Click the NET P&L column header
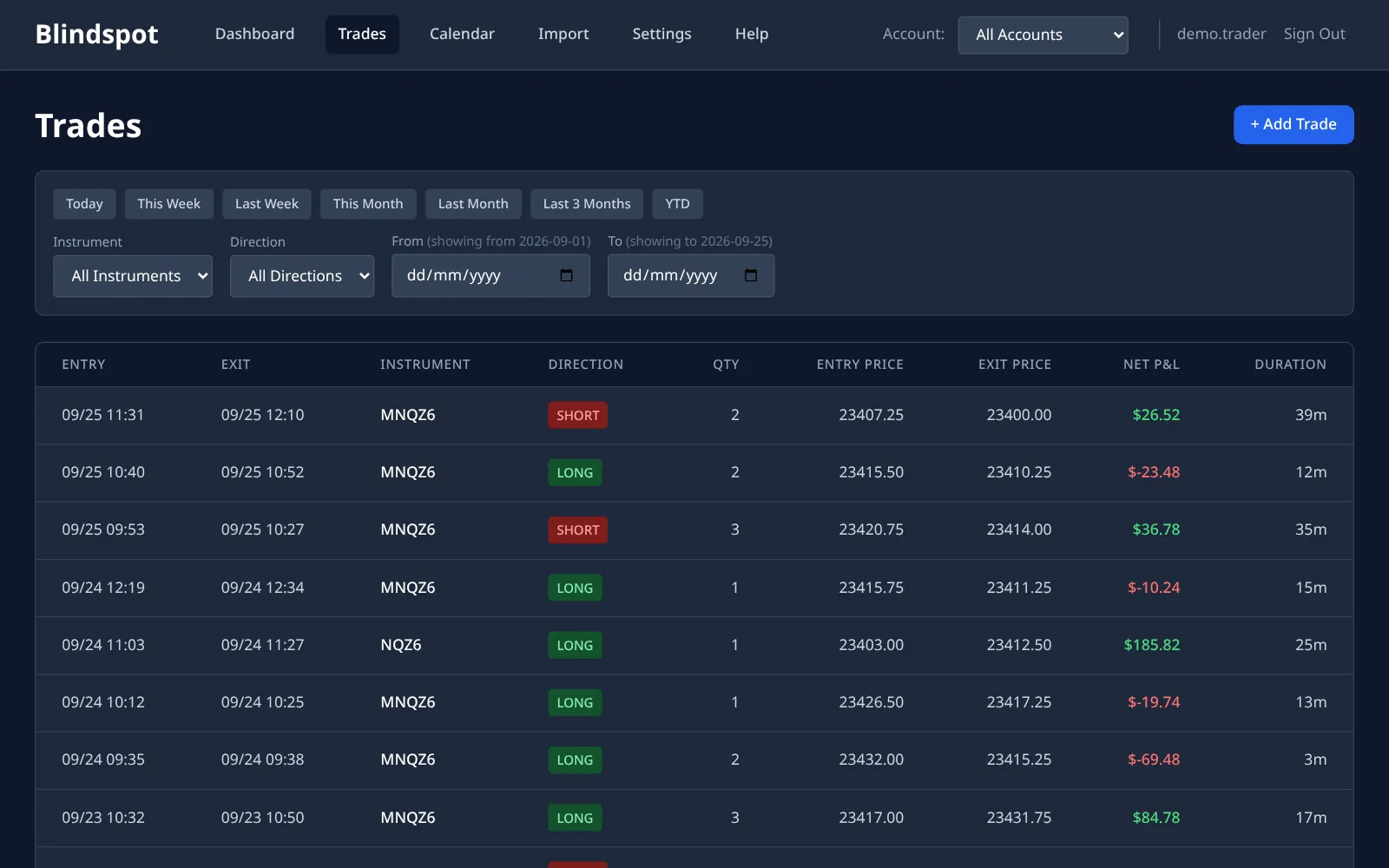 (1151, 365)
